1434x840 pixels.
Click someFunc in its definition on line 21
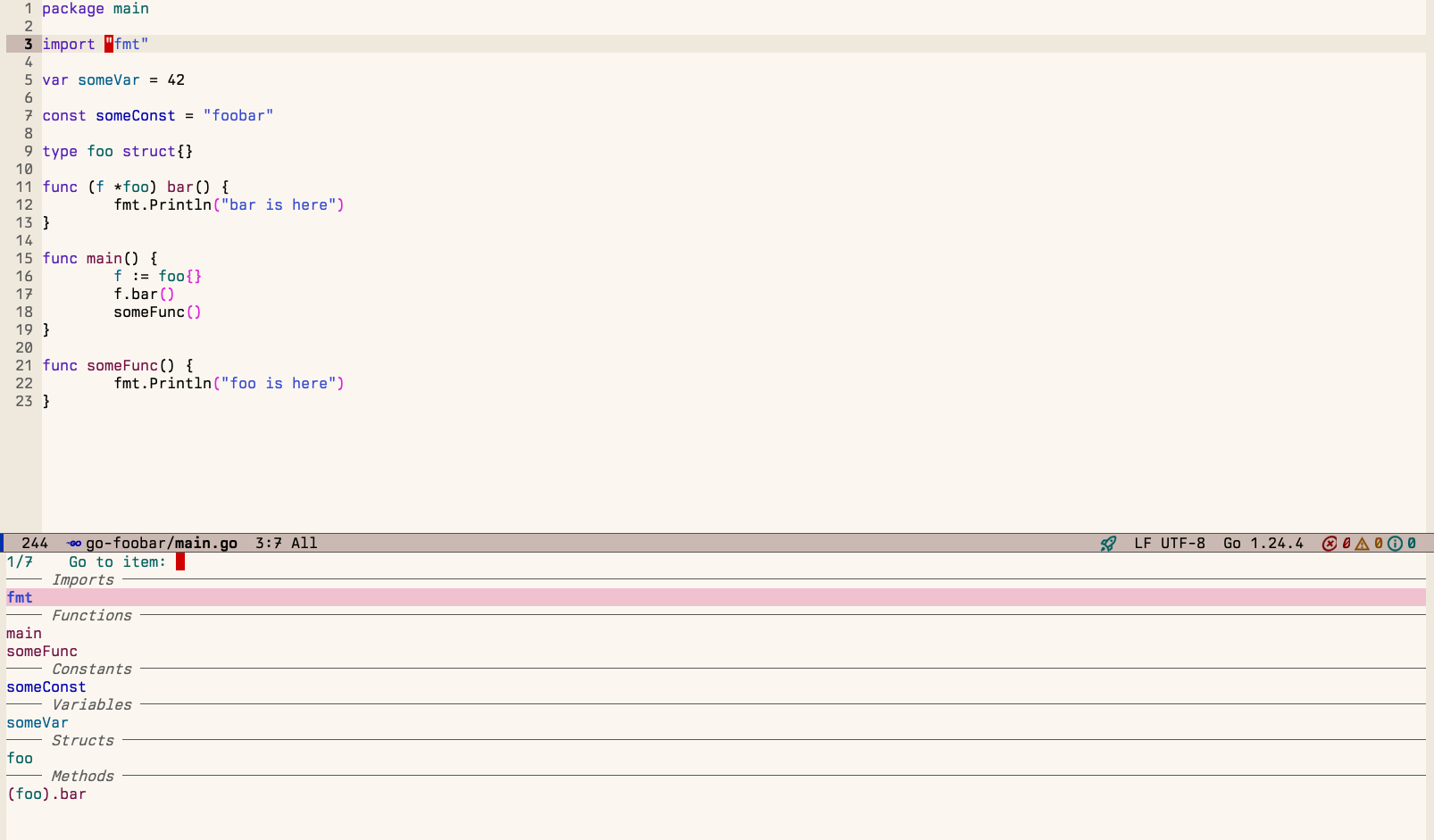pyautogui.click(x=122, y=365)
